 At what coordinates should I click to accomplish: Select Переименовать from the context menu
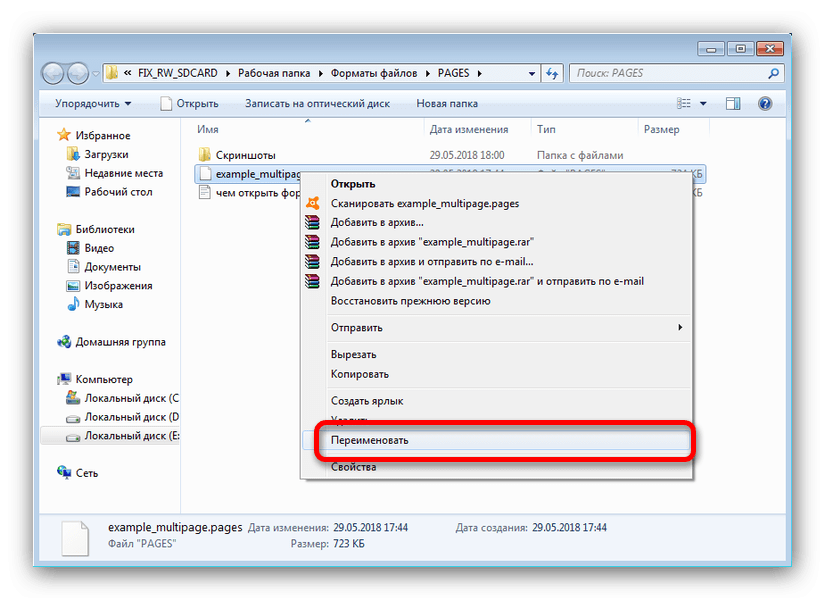369,440
